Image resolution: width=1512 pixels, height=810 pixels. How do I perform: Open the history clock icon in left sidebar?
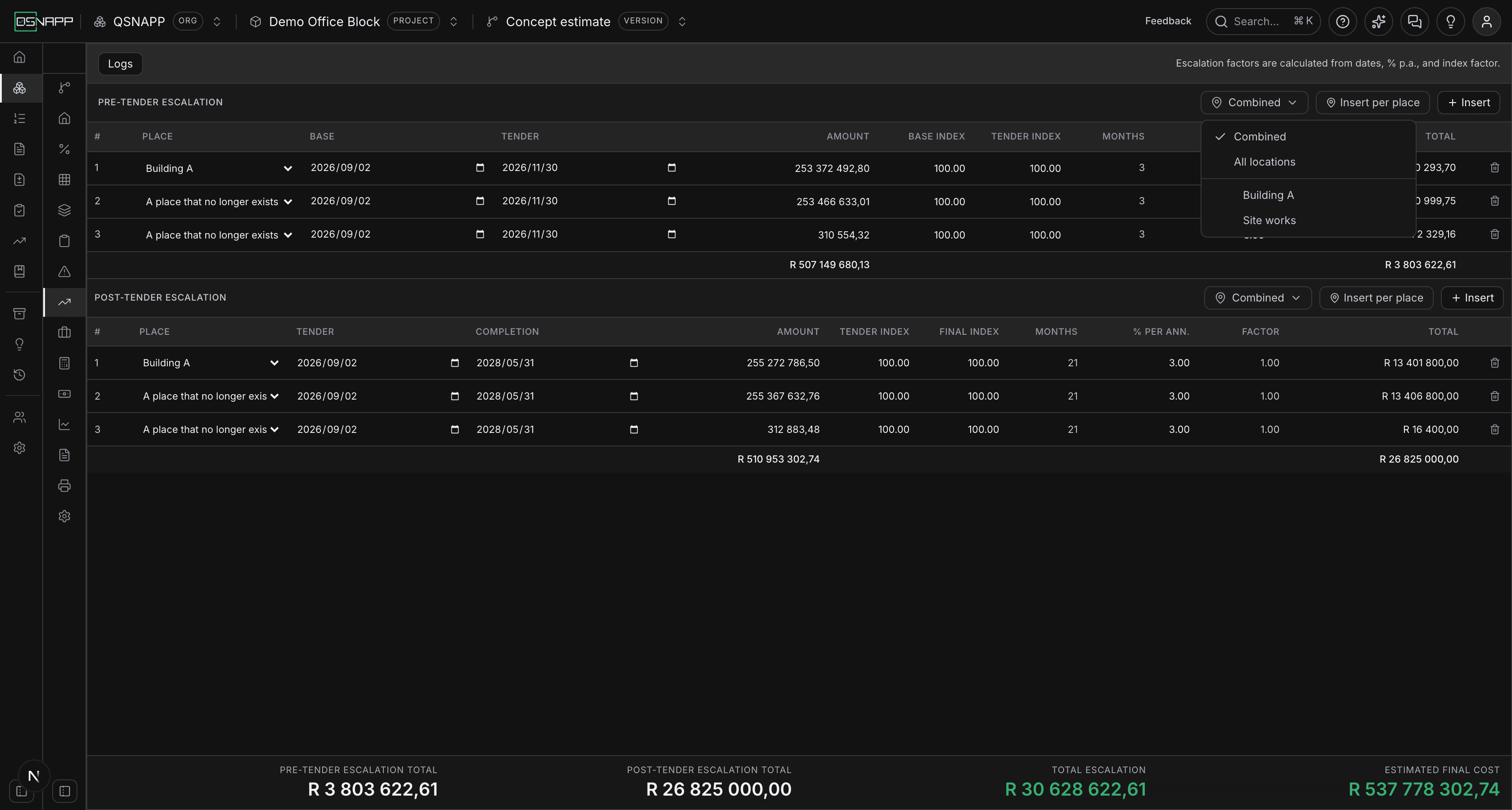[19, 374]
